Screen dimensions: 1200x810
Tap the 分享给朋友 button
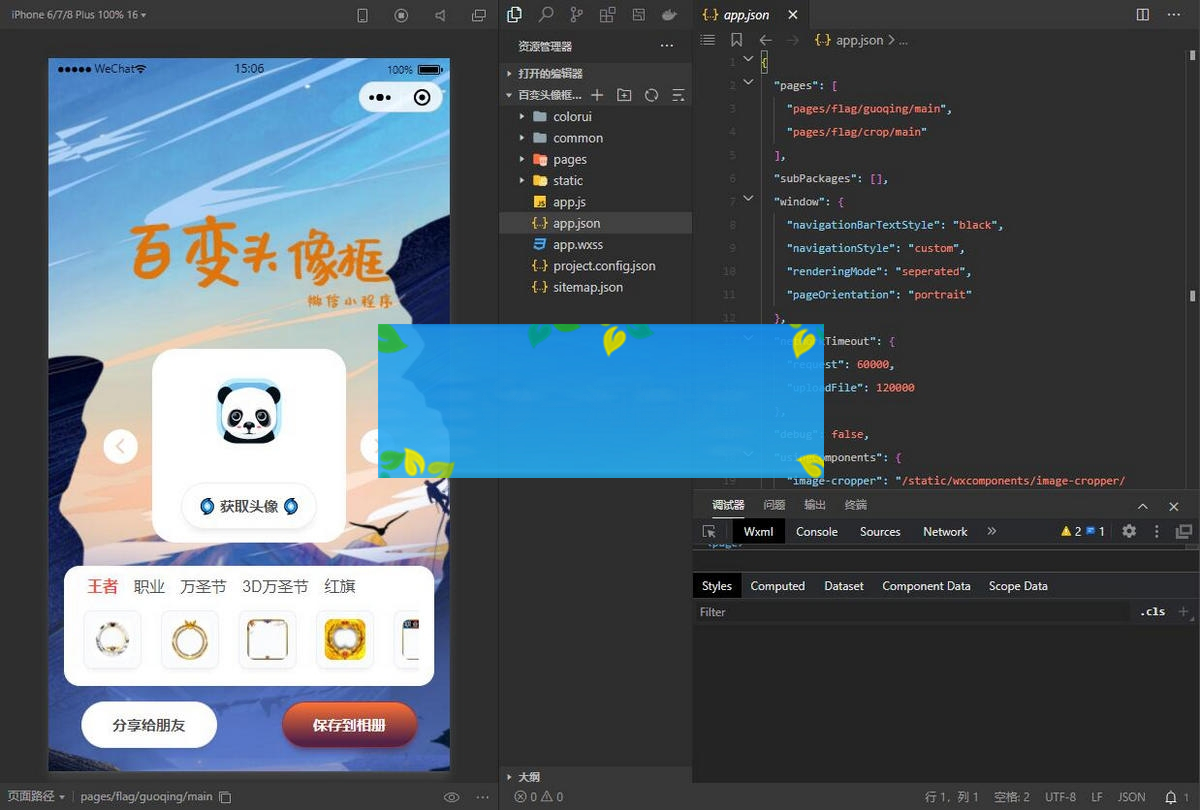[149, 725]
